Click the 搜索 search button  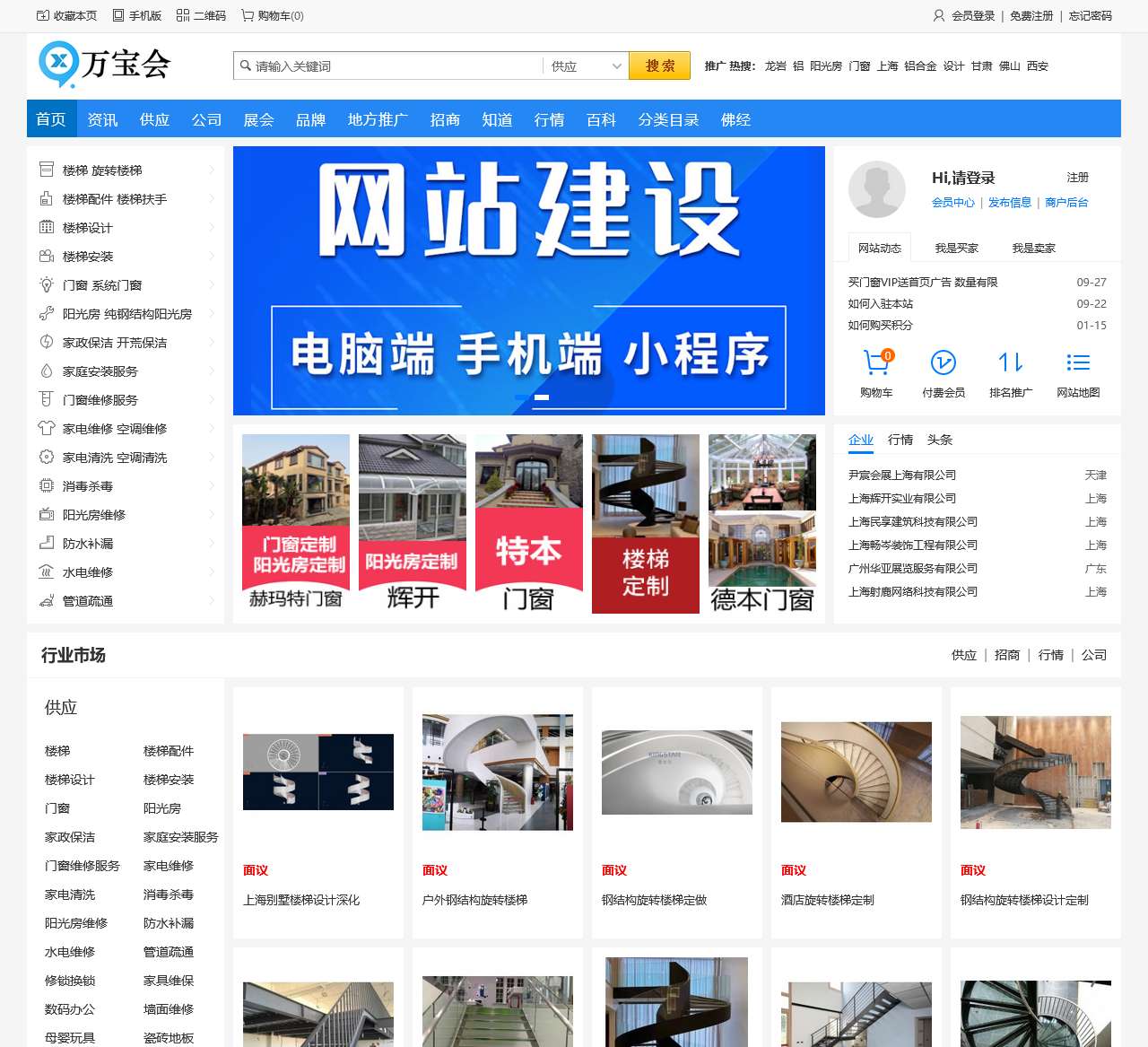click(658, 65)
